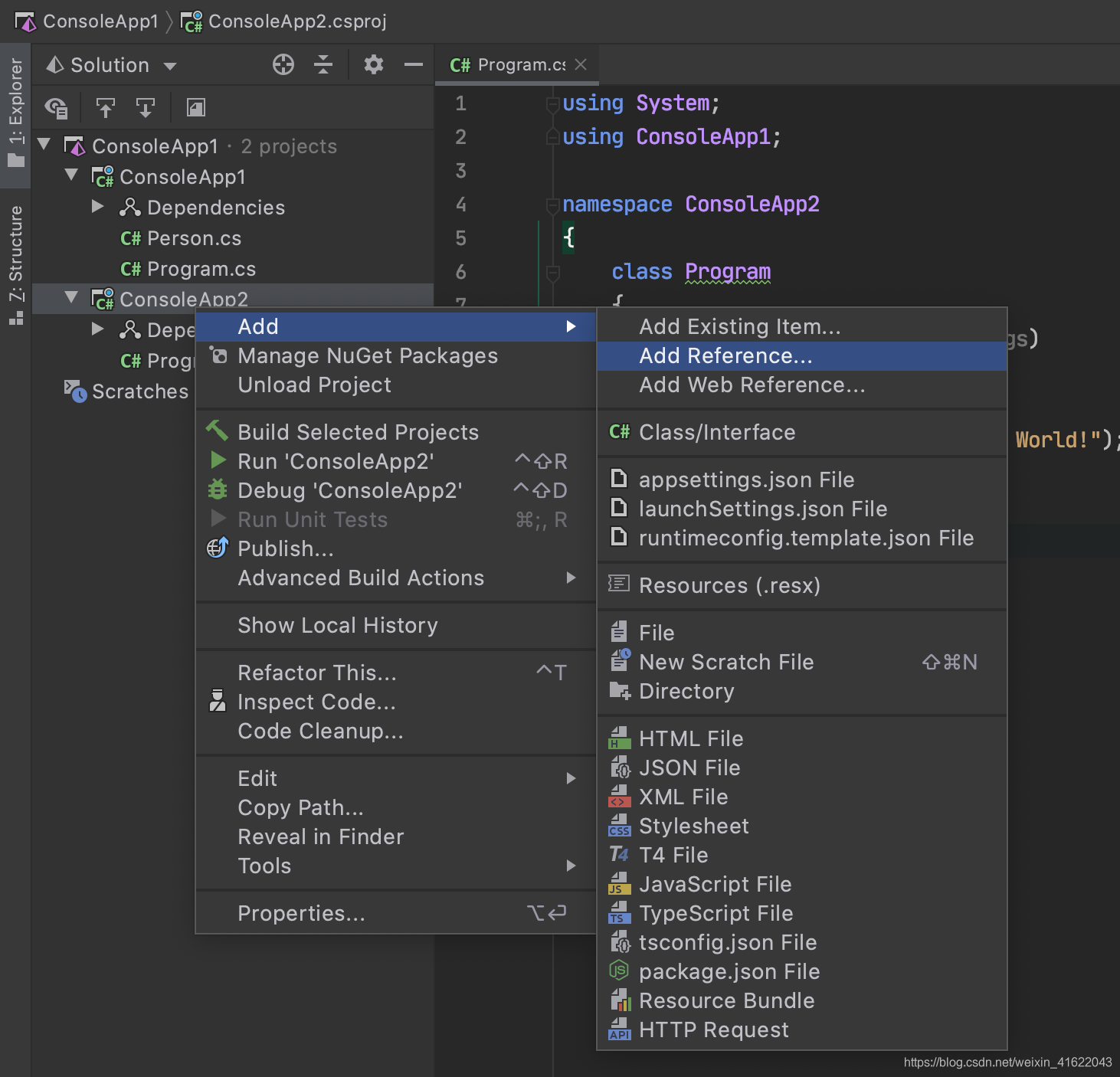Viewport: 1120px width, 1077px height.
Task: Open the Solution panel gear settings
Action: click(x=373, y=64)
